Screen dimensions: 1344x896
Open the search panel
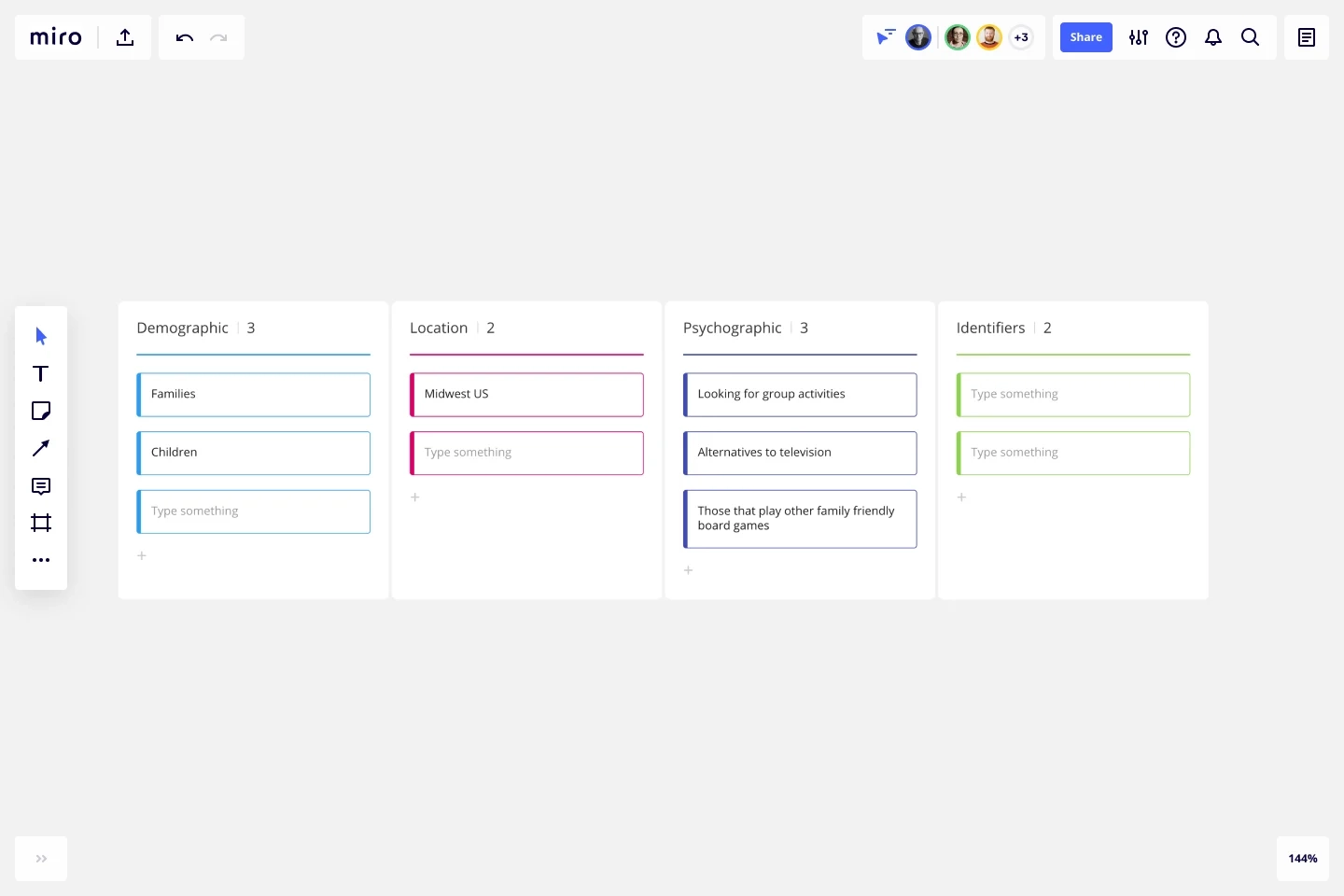click(1251, 37)
